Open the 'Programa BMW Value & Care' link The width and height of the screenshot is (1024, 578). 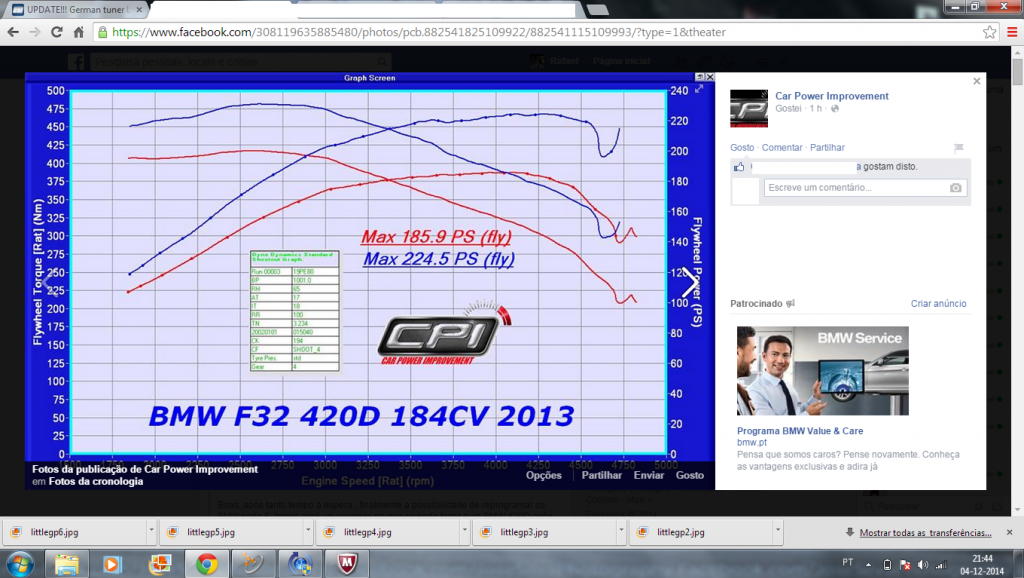[800, 431]
